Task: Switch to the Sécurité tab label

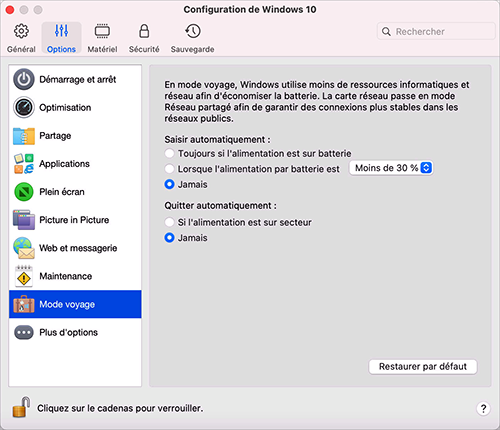Action: pyautogui.click(x=144, y=49)
